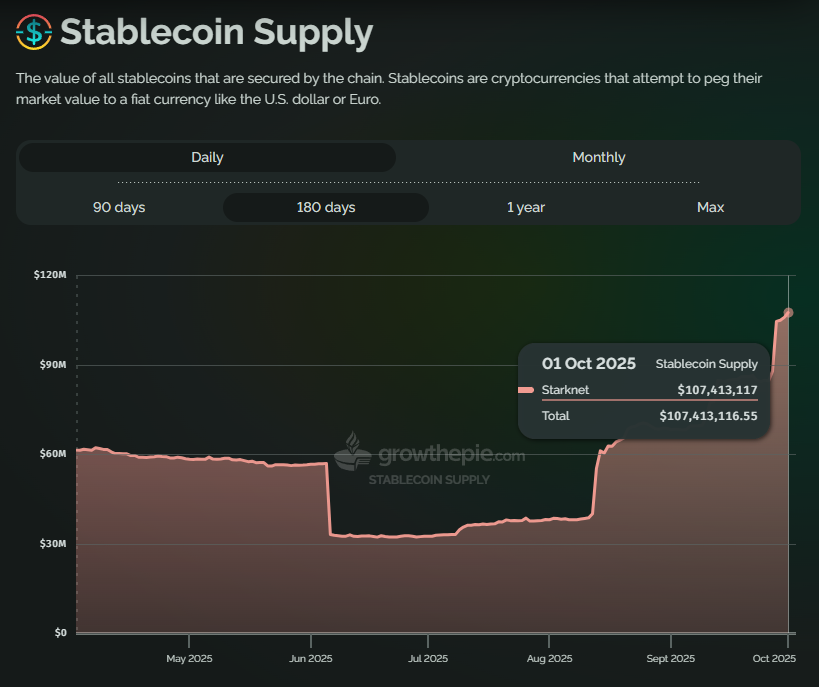Switch to the Monthly toggle
Image resolution: width=819 pixels, height=687 pixels.
pyautogui.click(x=598, y=157)
